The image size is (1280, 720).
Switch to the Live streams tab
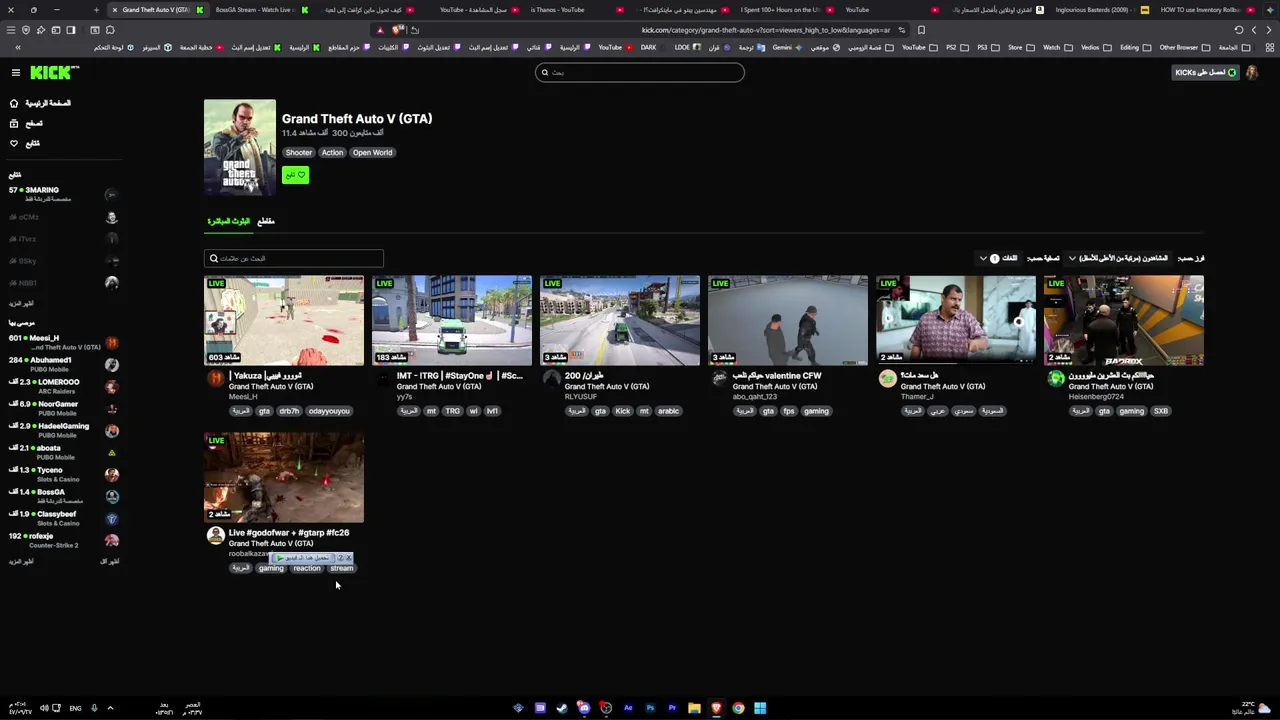[229, 221]
